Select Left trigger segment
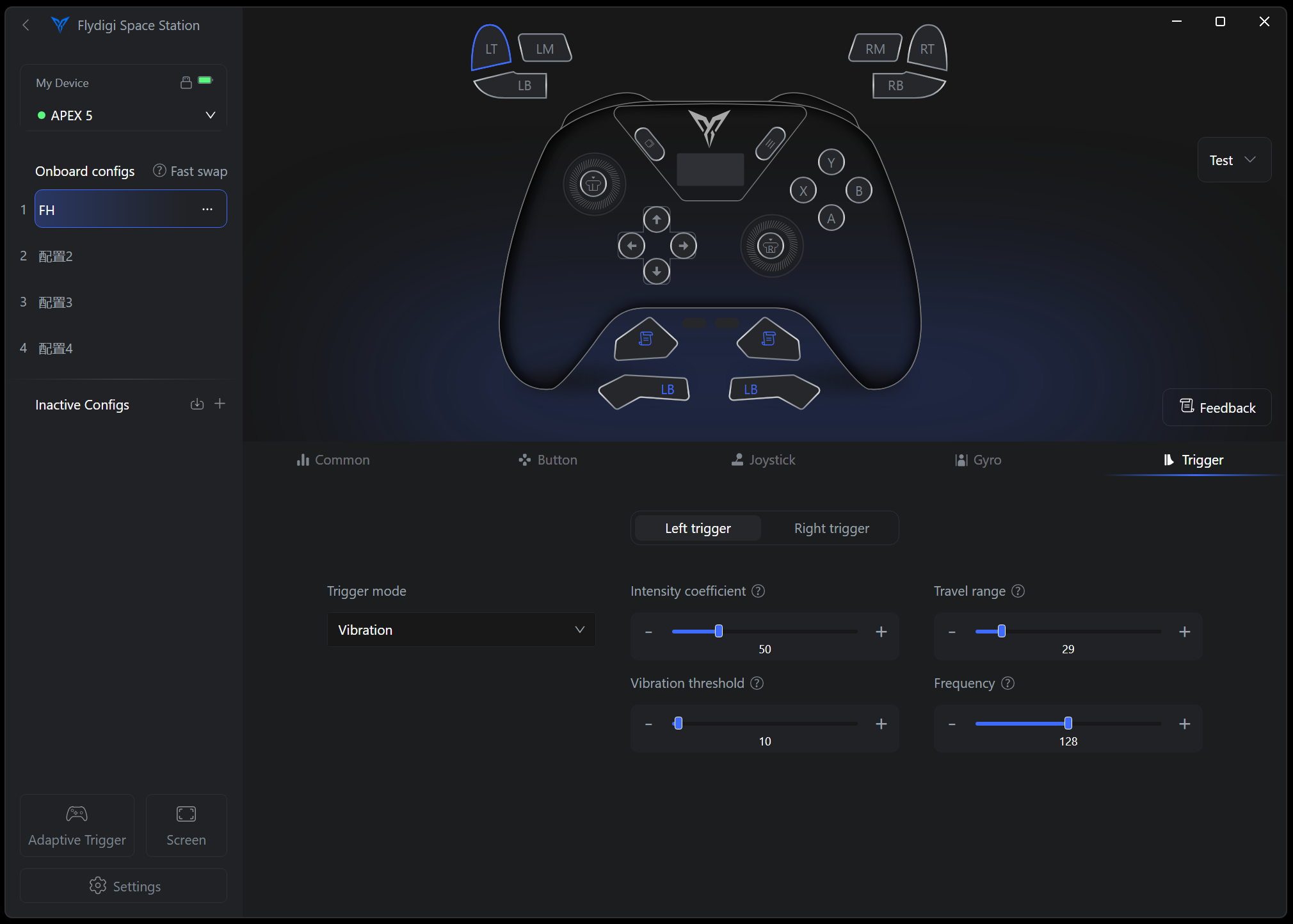The width and height of the screenshot is (1293, 924). click(698, 529)
